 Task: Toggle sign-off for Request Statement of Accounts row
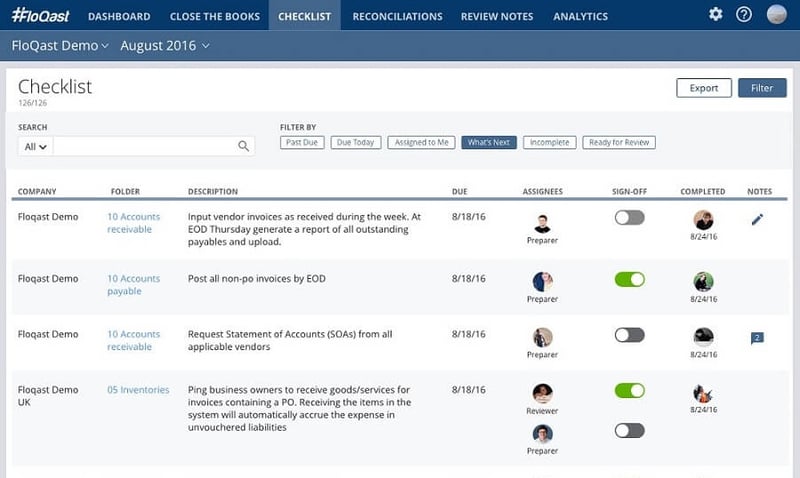[629, 335]
